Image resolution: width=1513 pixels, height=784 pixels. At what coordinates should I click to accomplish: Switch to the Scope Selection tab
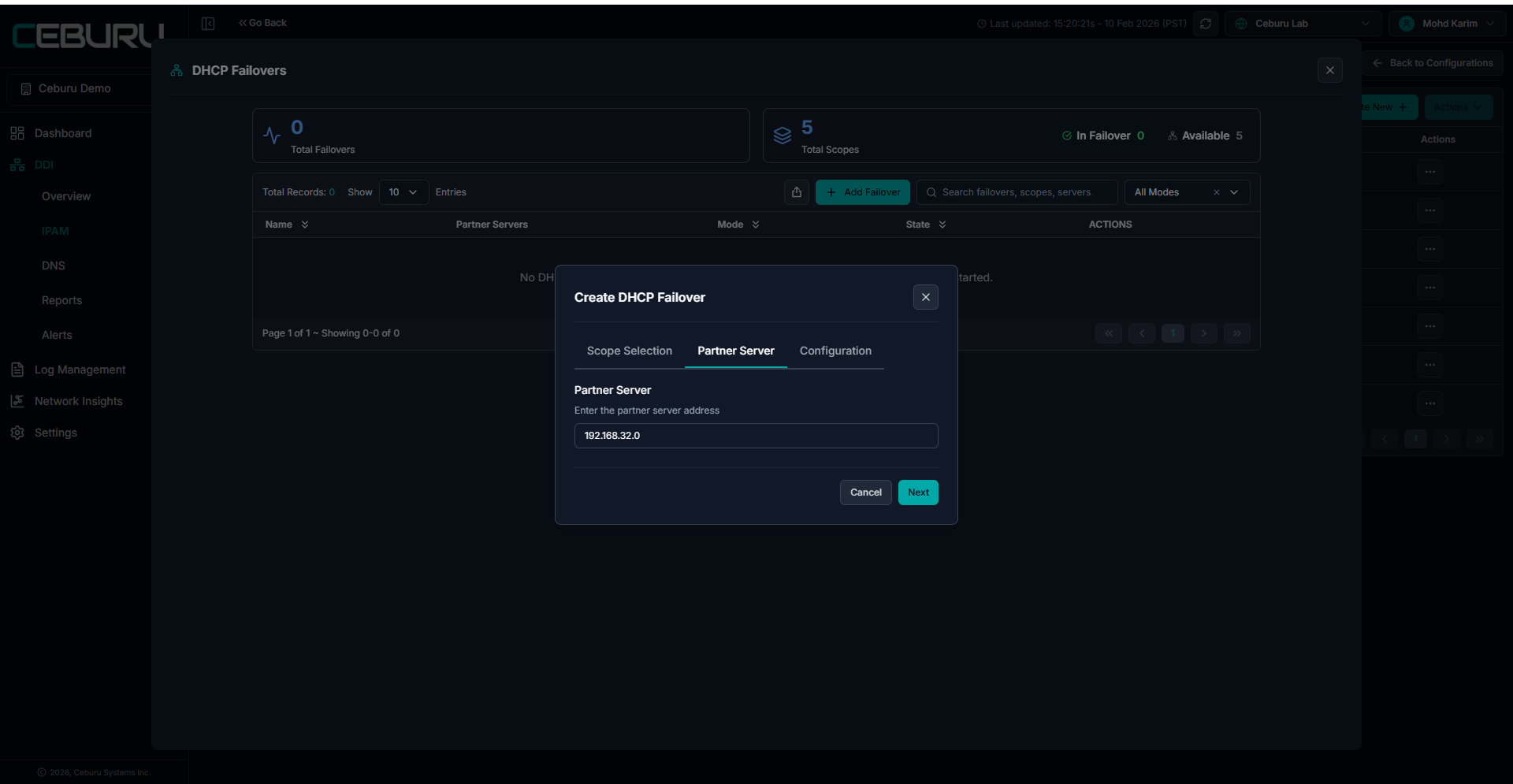tap(629, 351)
